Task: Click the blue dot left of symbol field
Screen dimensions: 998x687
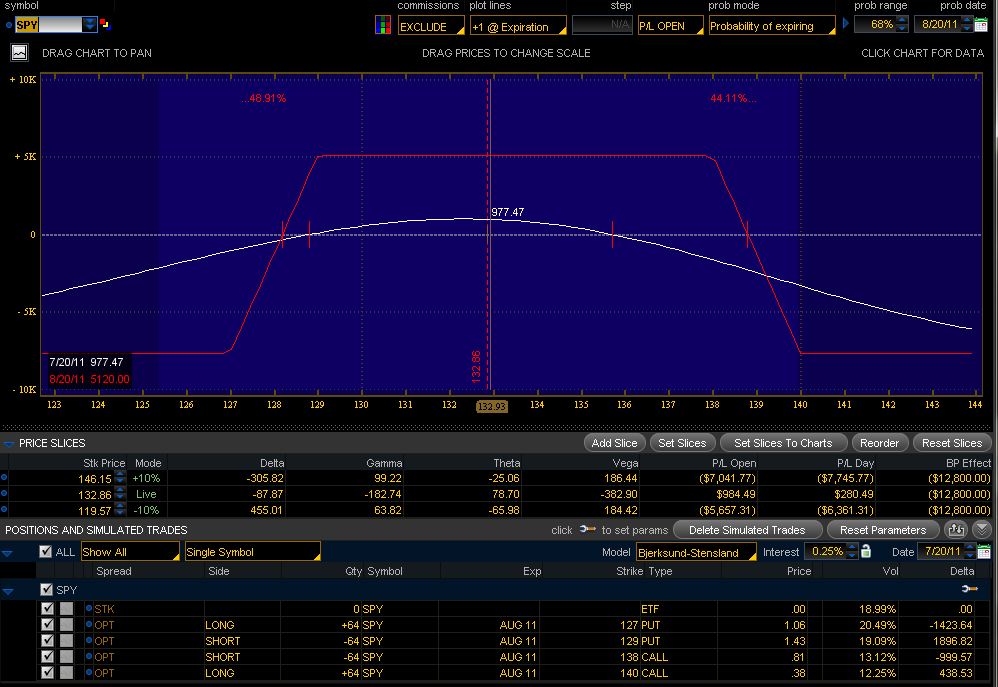Action: coord(8,25)
